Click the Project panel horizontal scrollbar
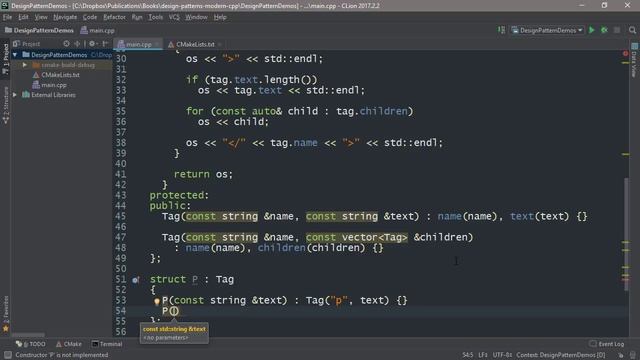The height and width of the screenshot is (360, 640). [28, 335]
